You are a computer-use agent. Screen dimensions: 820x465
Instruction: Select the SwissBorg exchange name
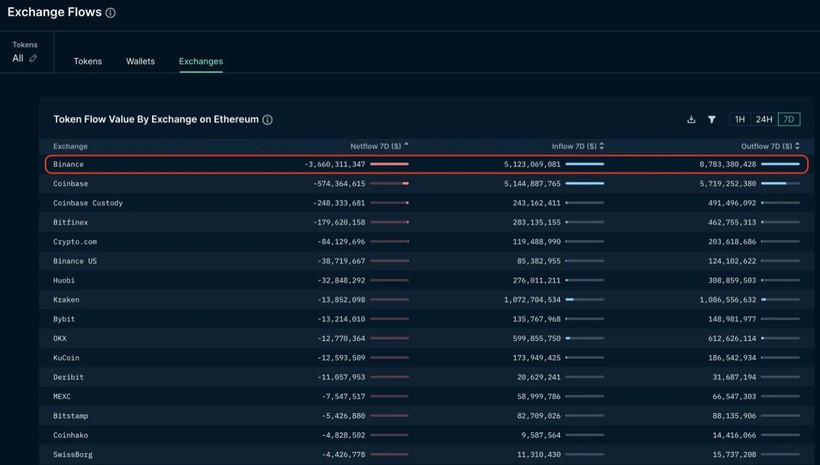click(x=73, y=455)
